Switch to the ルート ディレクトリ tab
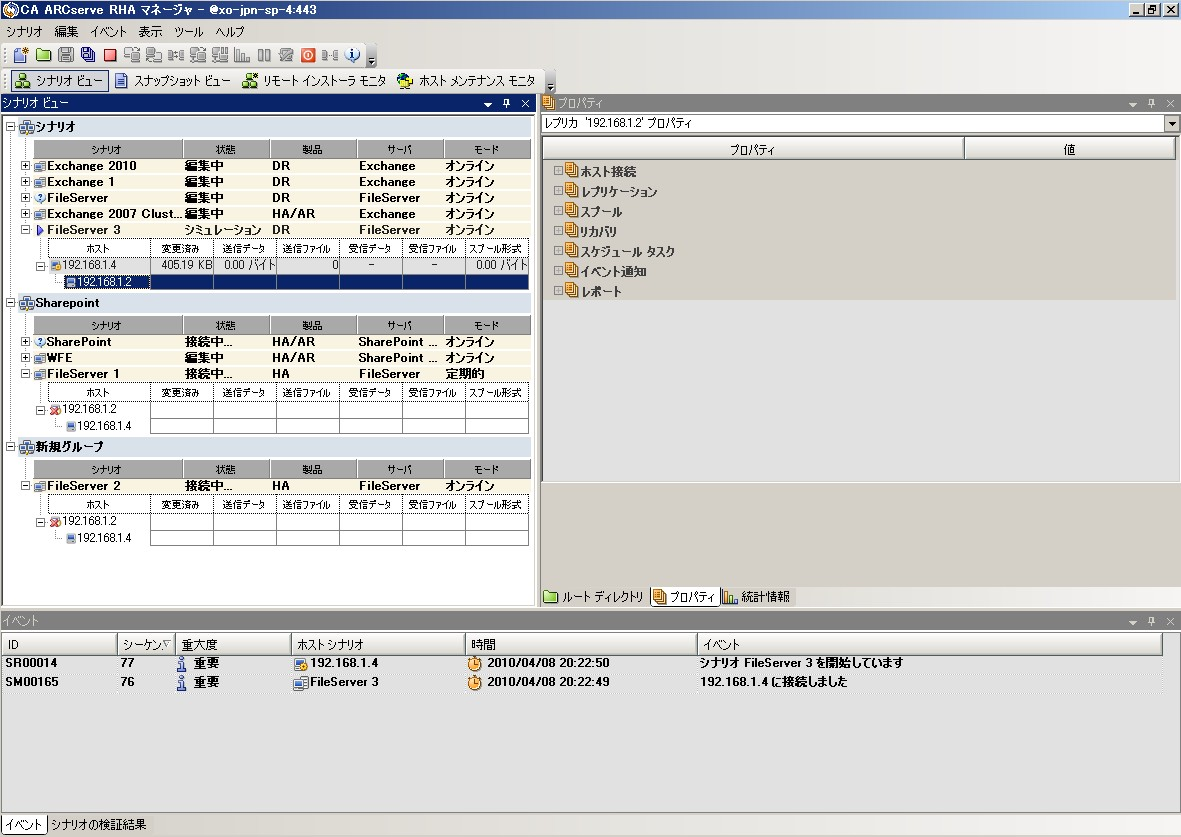The width and height of the screenshot is (1181, 837). tap(594, 597)
